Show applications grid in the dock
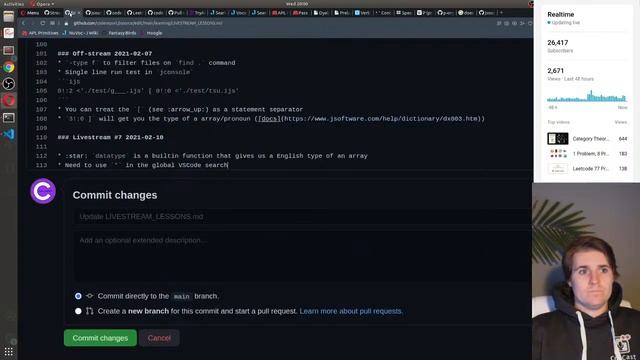This screenshot has width=640, height=360. pyautogui.click(x=9, y=351)
